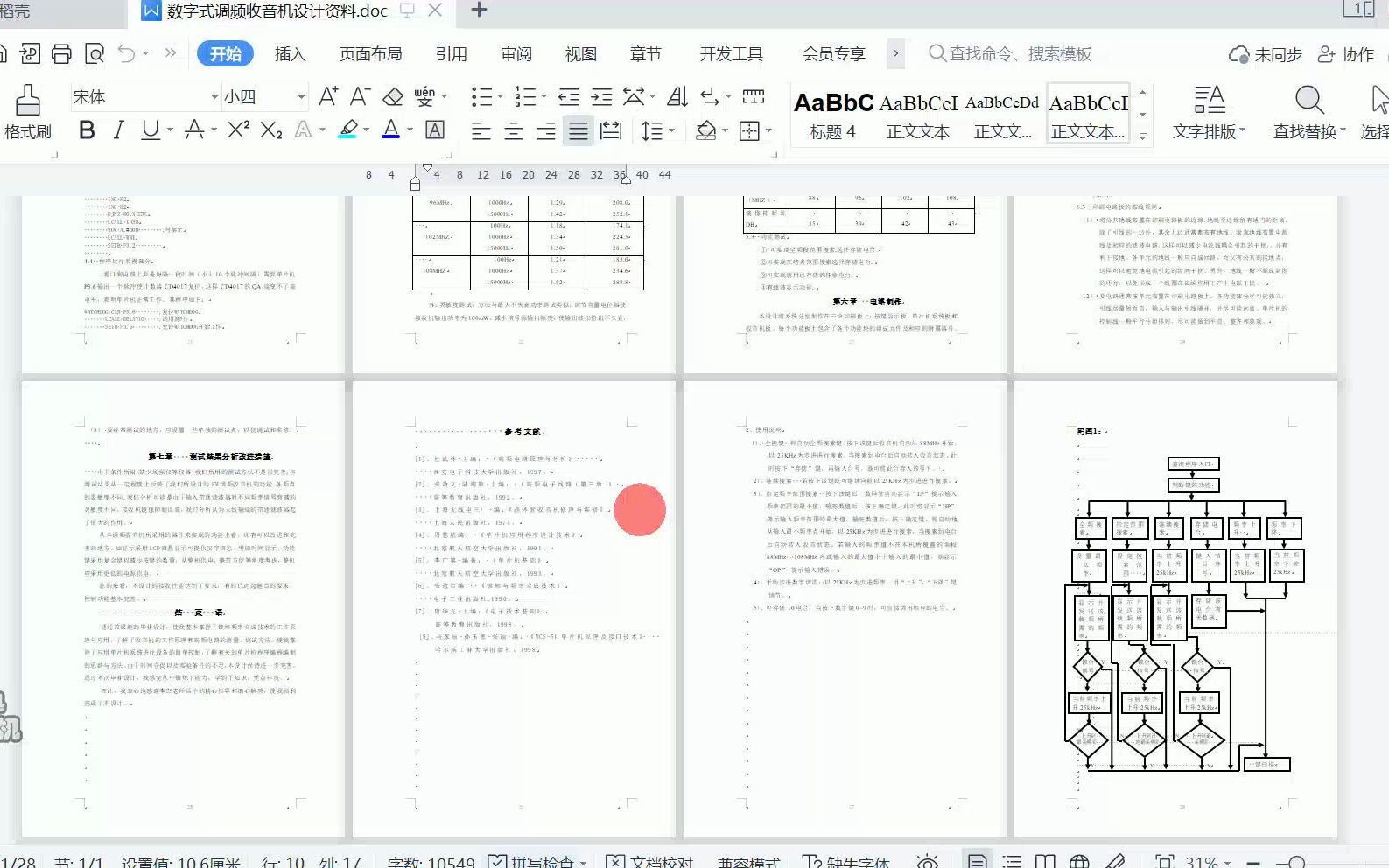The height and width of the screenshot is (868, 1389).
Task: Click the 文档校对 status bar button
Action: [x=650, y=861]
